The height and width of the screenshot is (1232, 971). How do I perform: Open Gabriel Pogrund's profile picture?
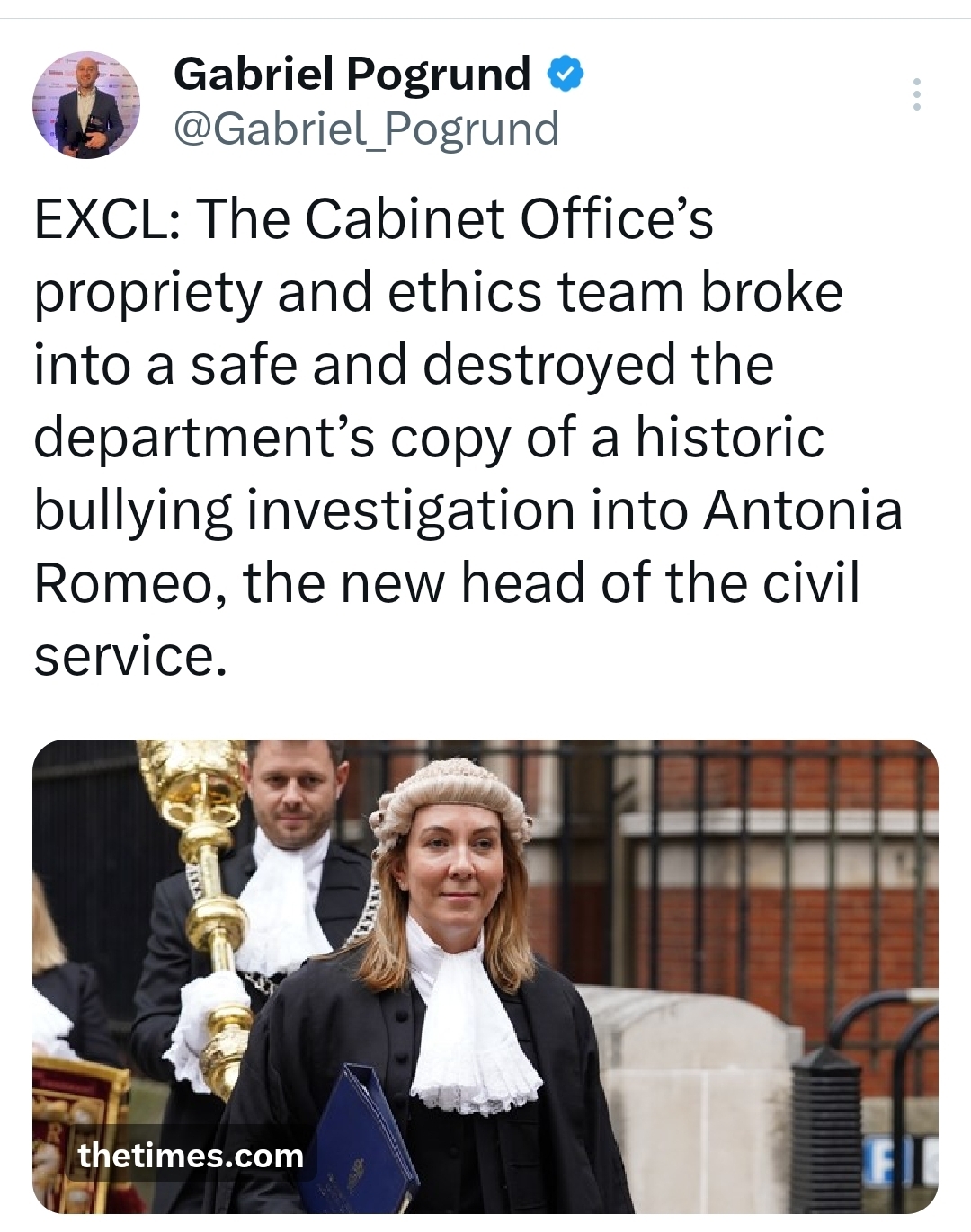86,104
